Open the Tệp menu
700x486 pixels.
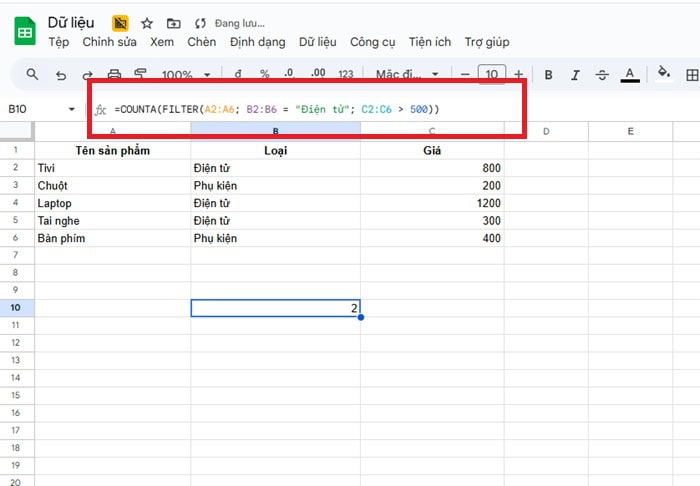[x=58, y=42]
